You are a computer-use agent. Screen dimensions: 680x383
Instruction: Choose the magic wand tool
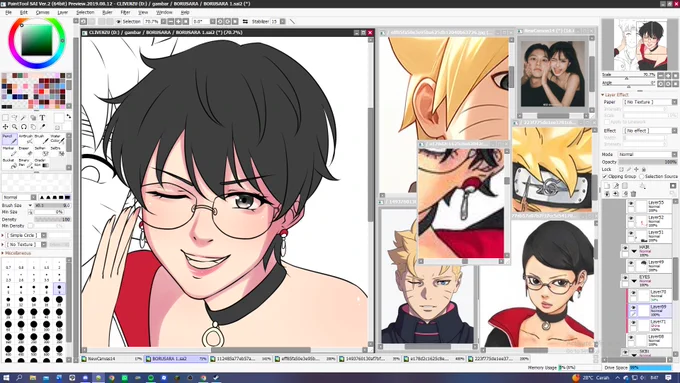tap(23, 118)
